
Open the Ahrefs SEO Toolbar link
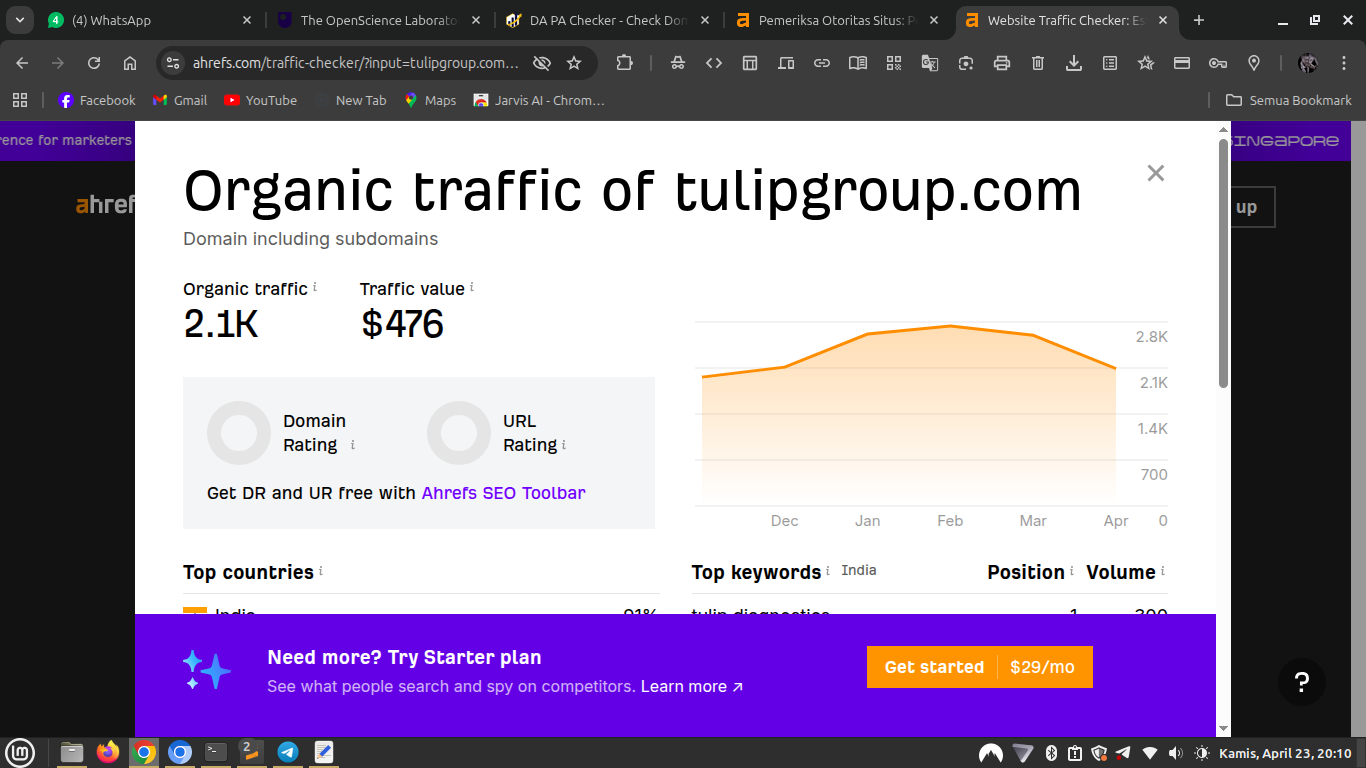point(504,493)
